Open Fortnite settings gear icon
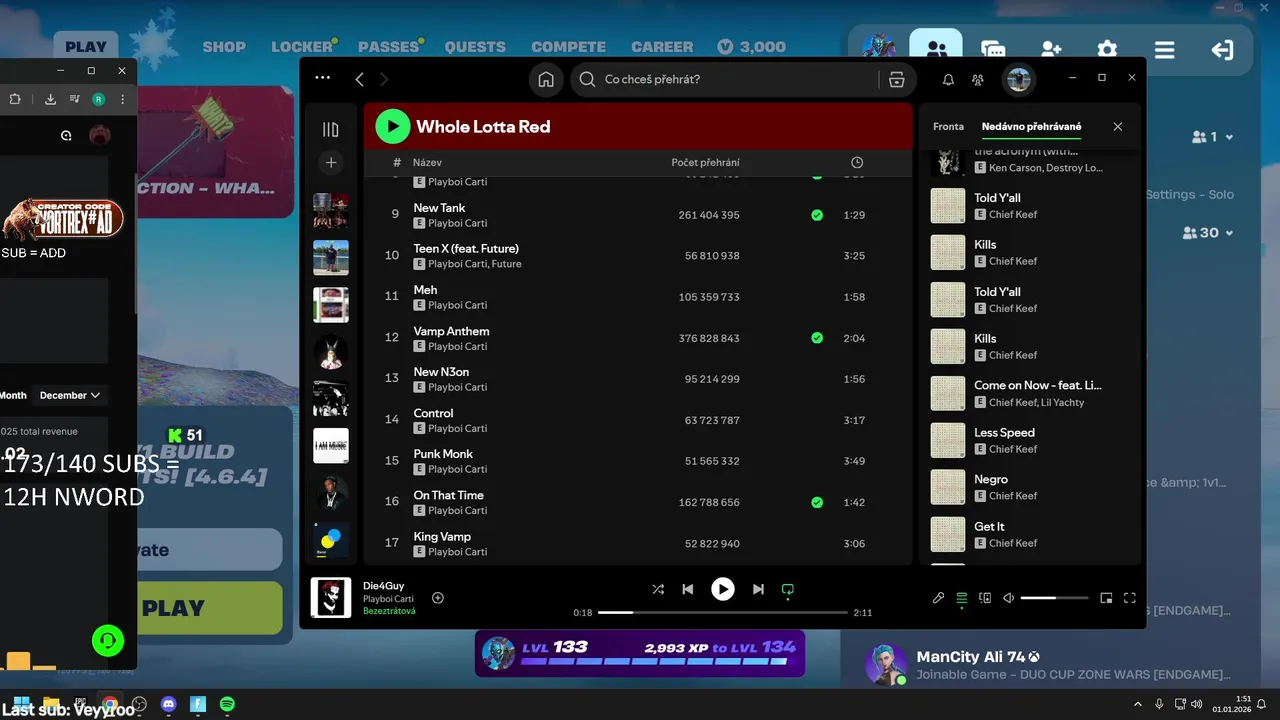Viewport: 1280px width, 720px height. [x=1107, y=49]
